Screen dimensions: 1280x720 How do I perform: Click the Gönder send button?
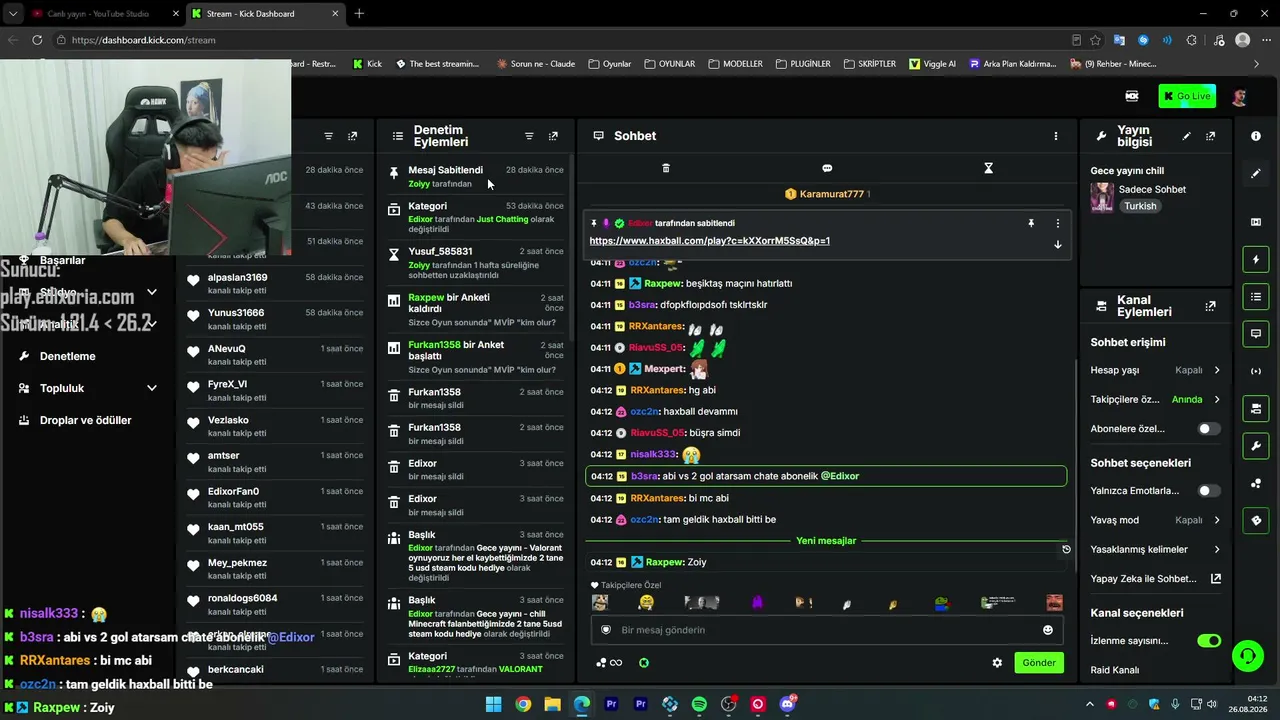pyautogui.click(x=1039, y=663)
